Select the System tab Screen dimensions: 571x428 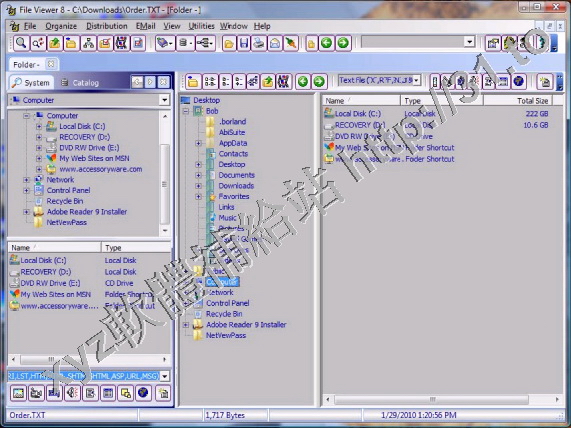pyautogui.click(x=31, y=83)
